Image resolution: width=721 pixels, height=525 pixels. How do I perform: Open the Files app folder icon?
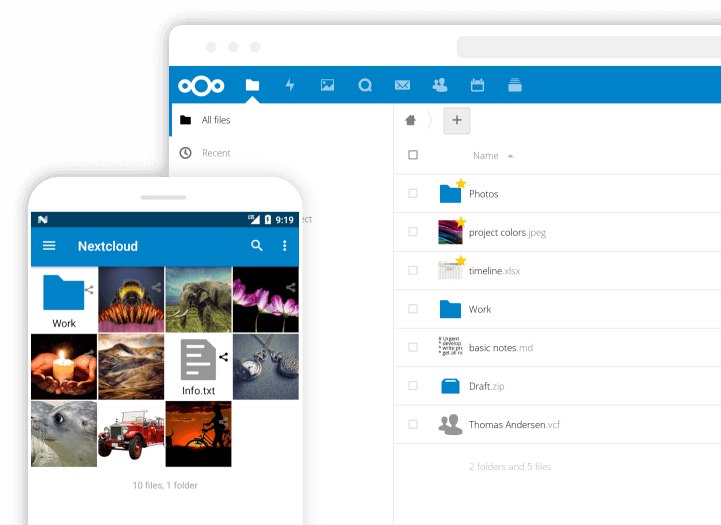point(252,85)
